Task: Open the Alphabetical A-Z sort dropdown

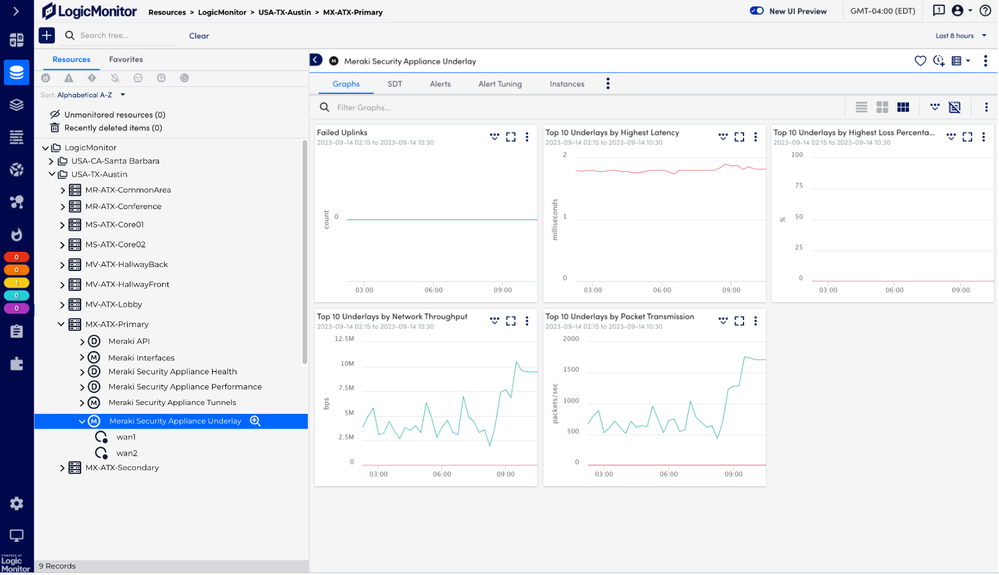Action: coord(90,95)
